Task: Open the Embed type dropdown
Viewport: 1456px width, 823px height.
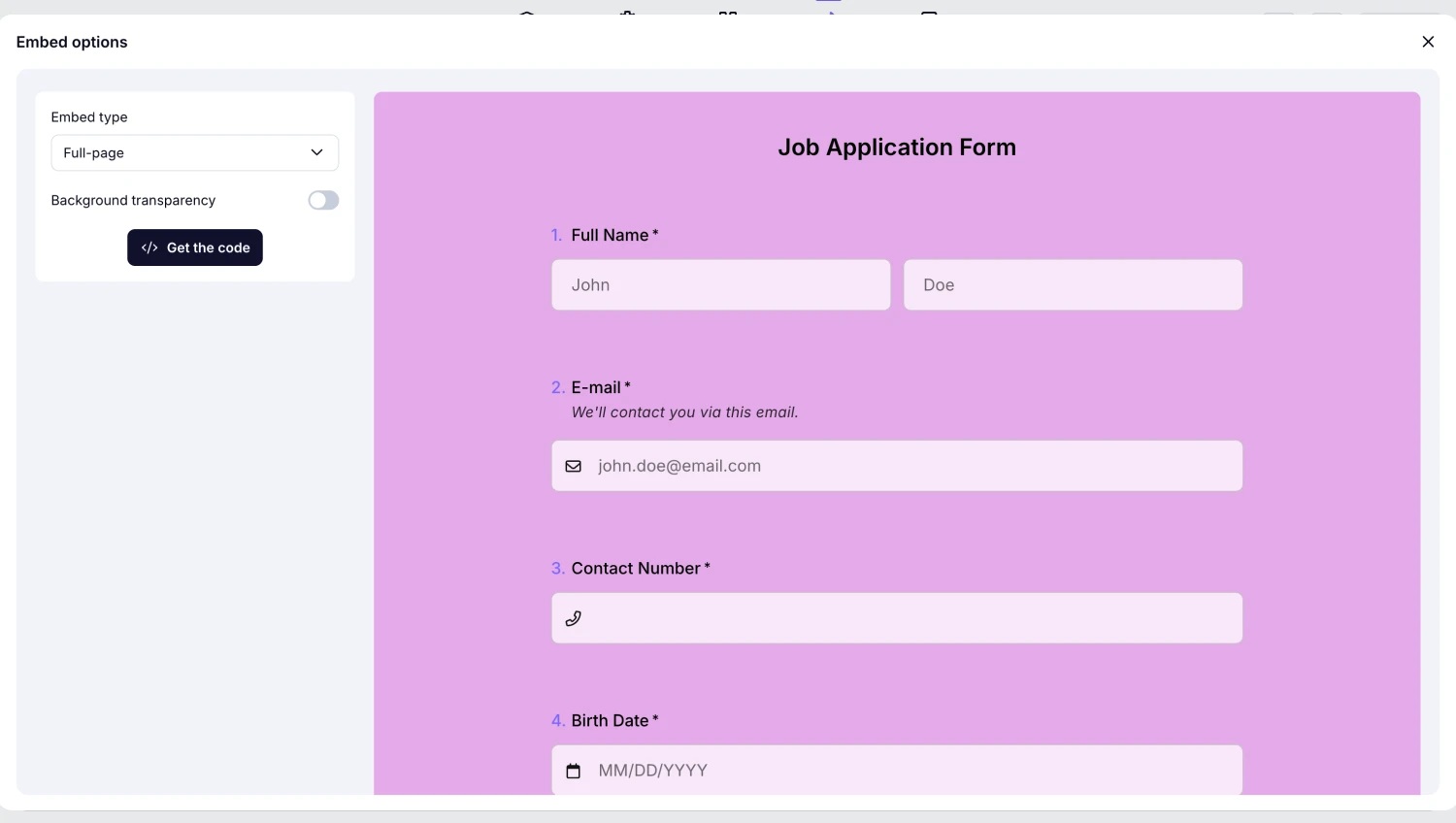Action: [194, 152]
